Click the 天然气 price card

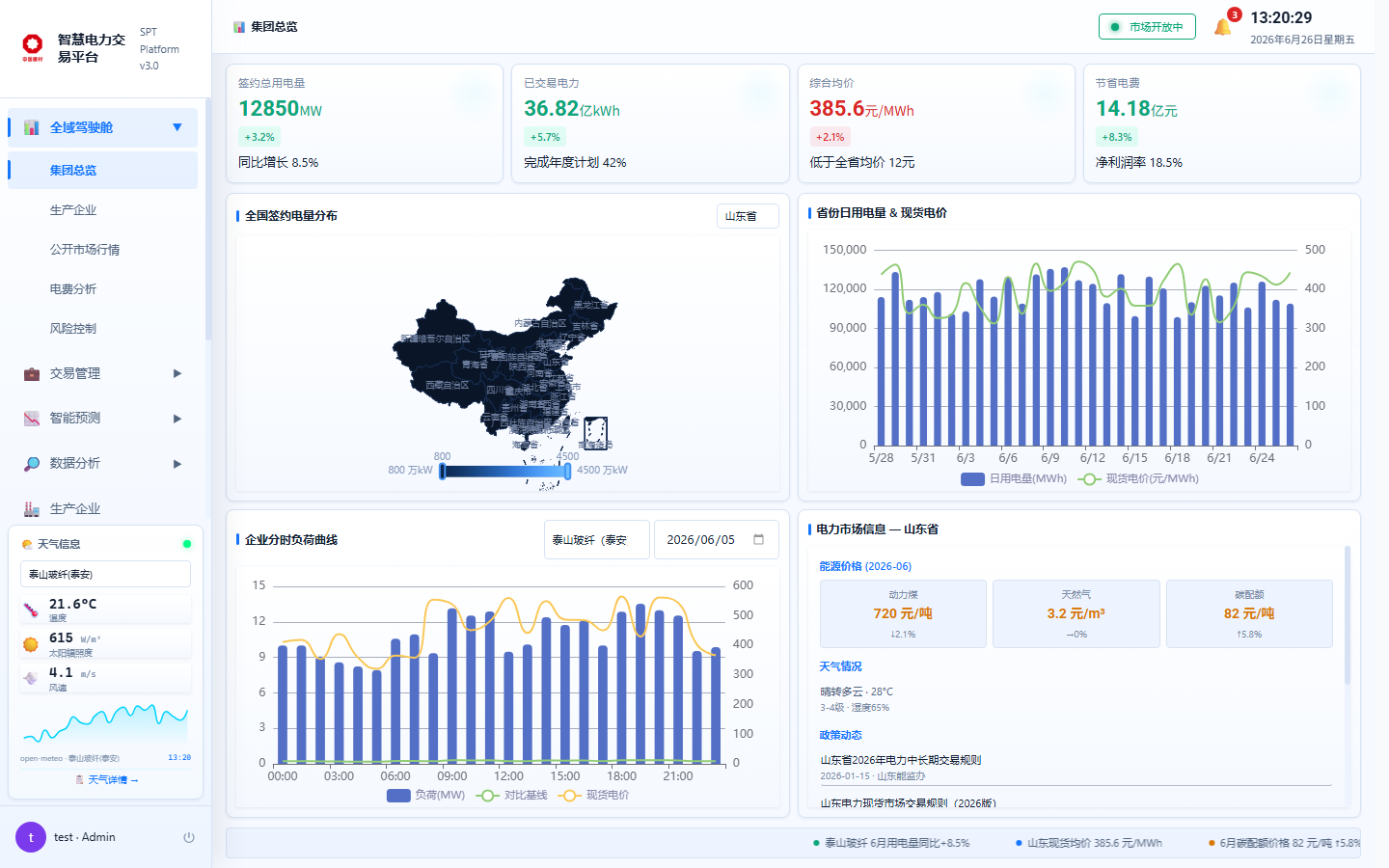pyautogui.click(x=1076, y=613)
